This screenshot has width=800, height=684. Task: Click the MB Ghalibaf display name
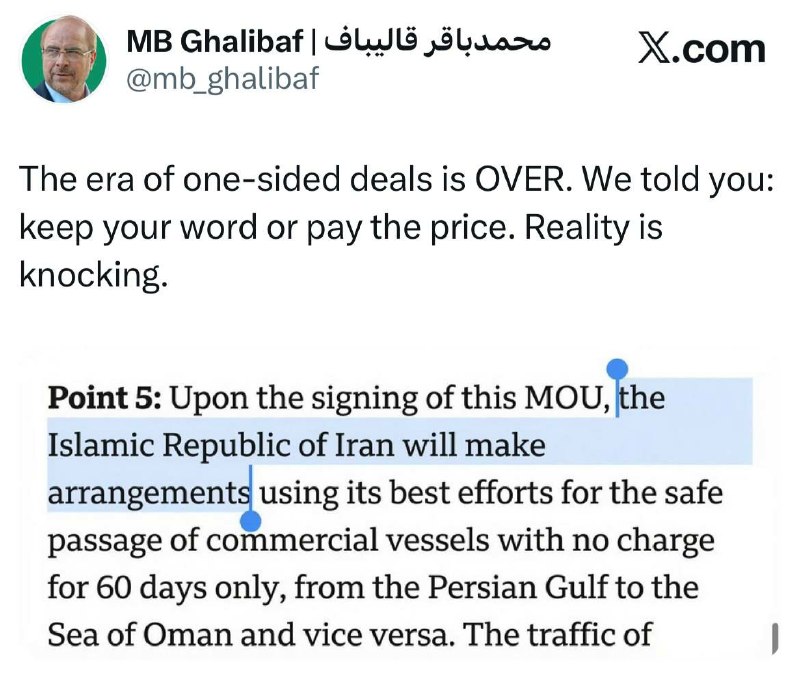tap(214, 41)
